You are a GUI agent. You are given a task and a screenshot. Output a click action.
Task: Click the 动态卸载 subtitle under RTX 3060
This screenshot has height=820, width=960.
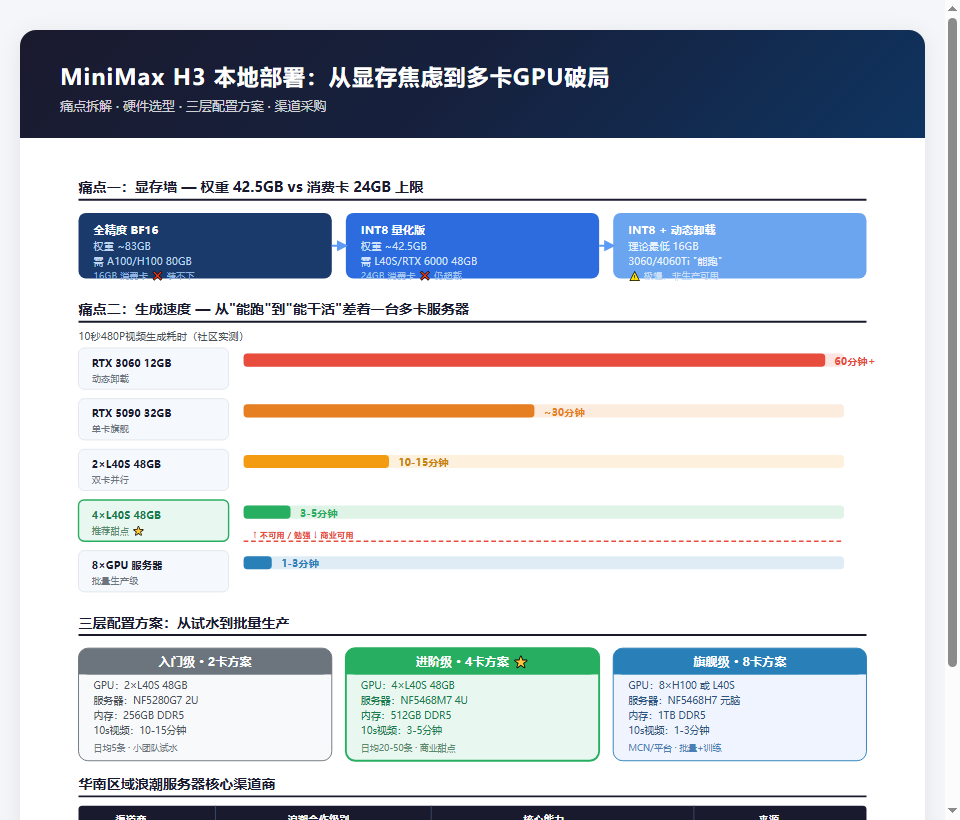[110, 379]
